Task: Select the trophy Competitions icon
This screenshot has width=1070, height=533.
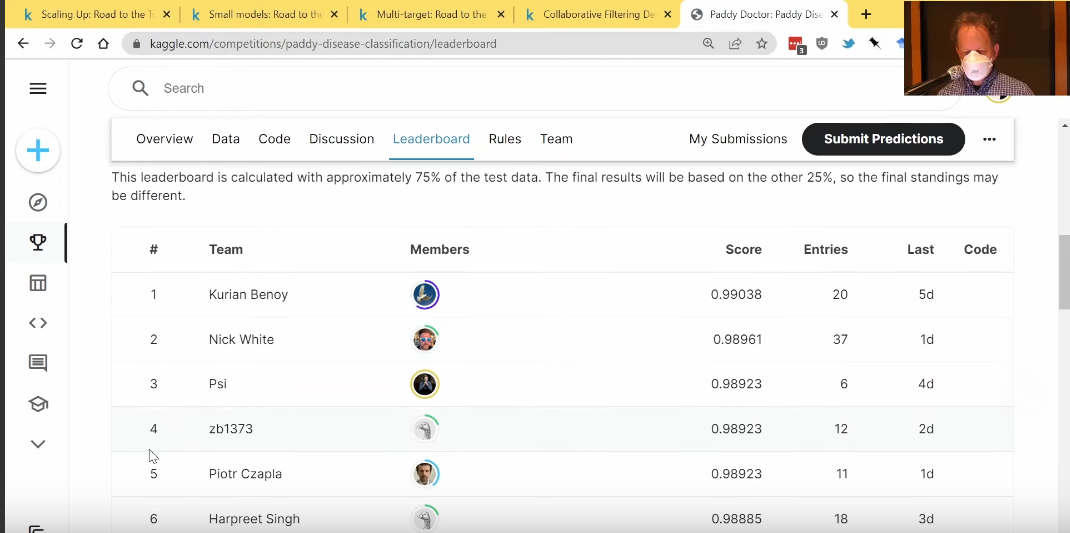Action: (x=38, y=243)
